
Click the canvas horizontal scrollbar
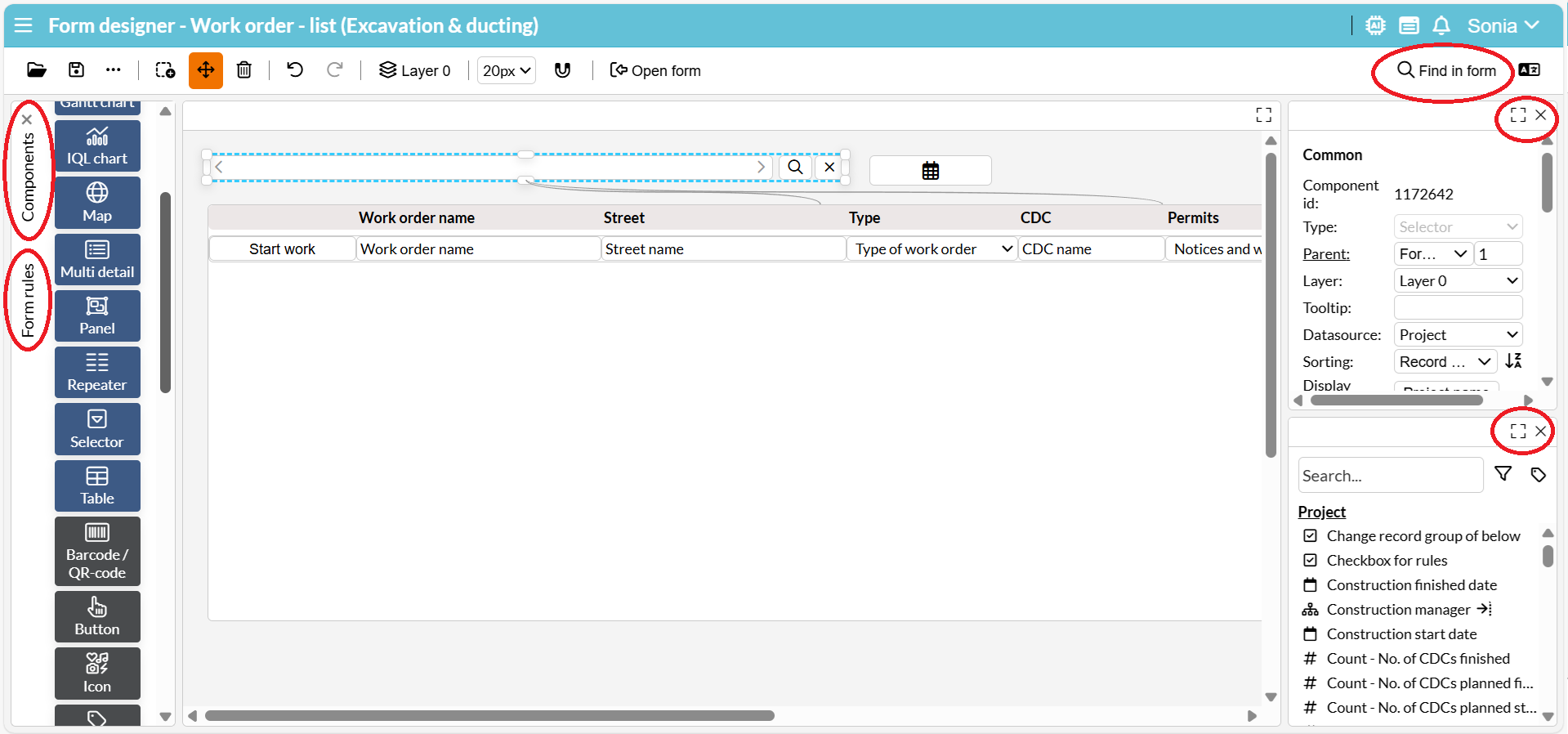[489, 716]
